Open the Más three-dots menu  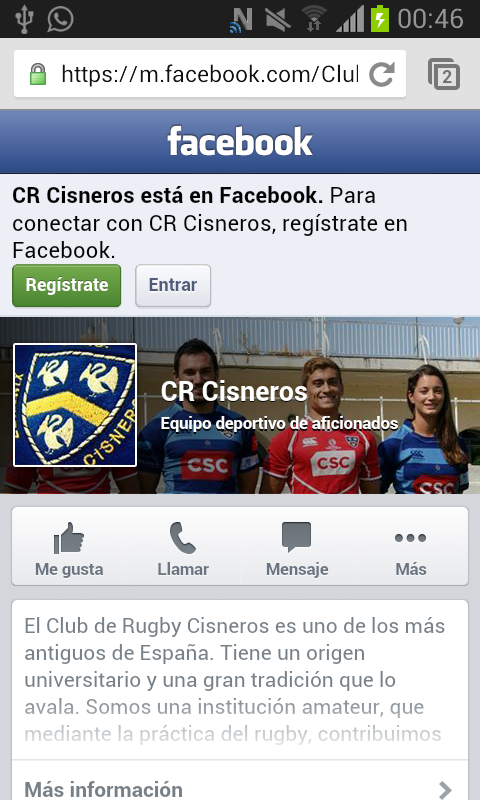click(411, 538)
